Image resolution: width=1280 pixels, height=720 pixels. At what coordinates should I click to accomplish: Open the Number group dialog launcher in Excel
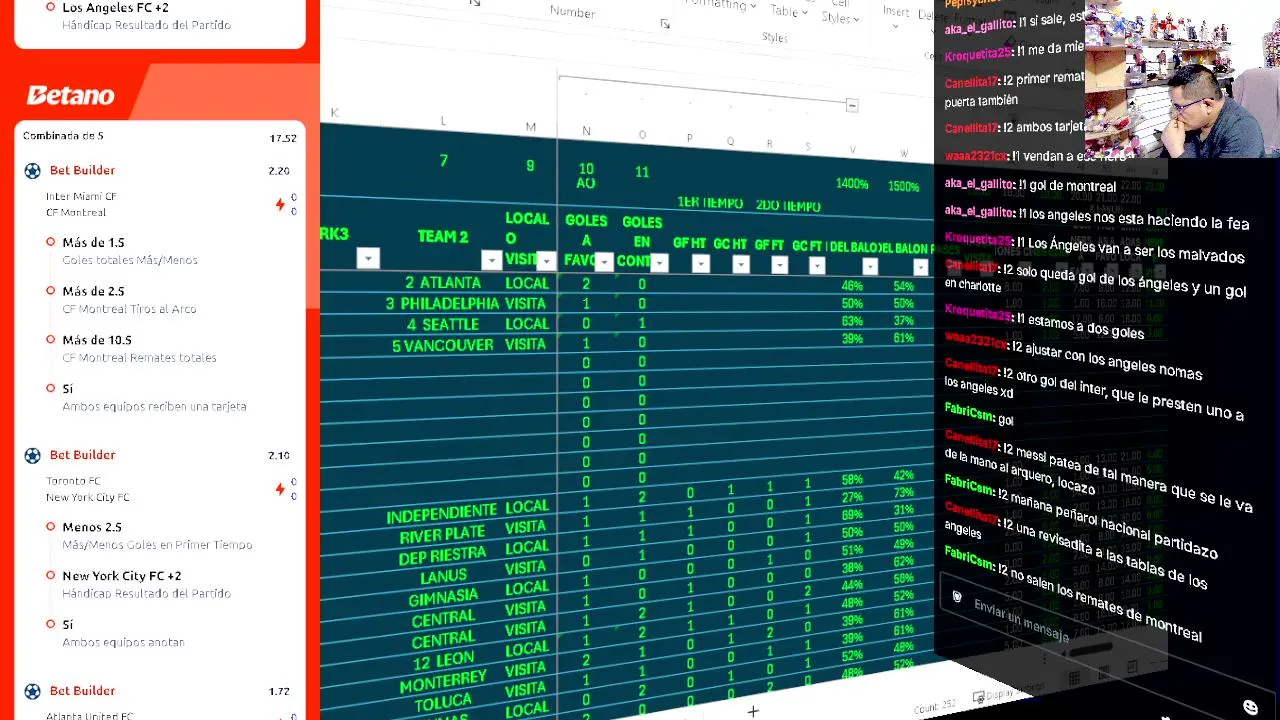coord(665,24)
